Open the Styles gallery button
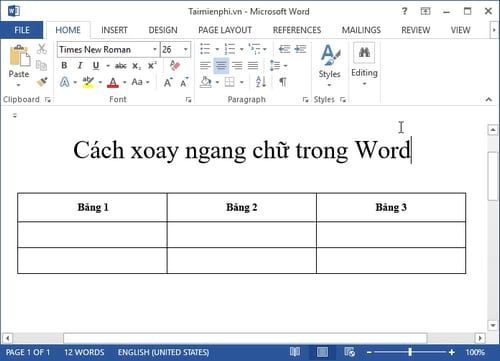 tap(329, 65)
